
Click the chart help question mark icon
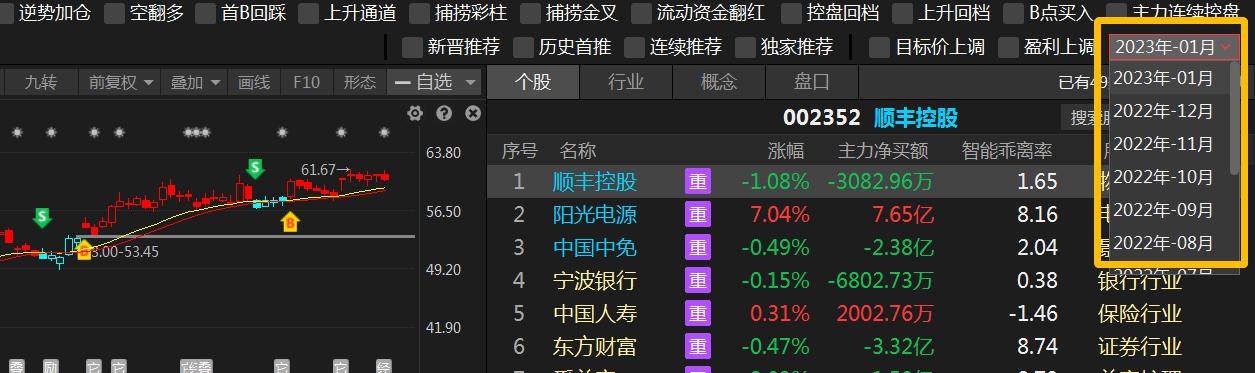click(x=444, y=114)
